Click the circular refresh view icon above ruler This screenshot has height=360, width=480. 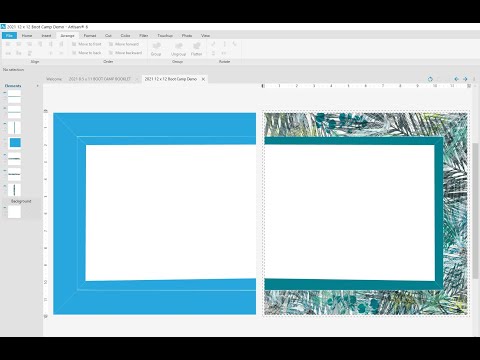point(430,79)
